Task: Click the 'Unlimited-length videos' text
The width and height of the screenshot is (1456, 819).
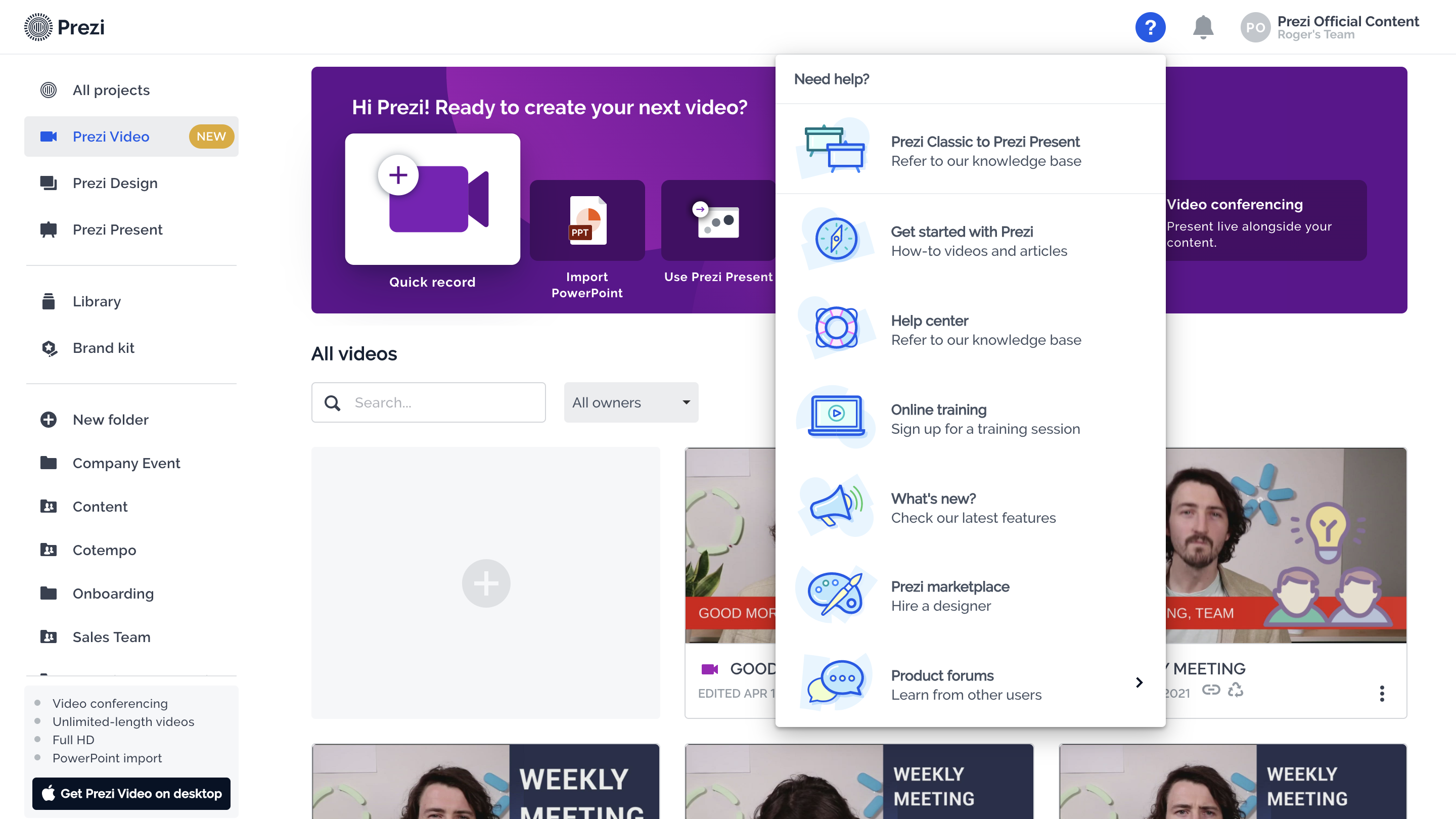Action: point(123,722)
